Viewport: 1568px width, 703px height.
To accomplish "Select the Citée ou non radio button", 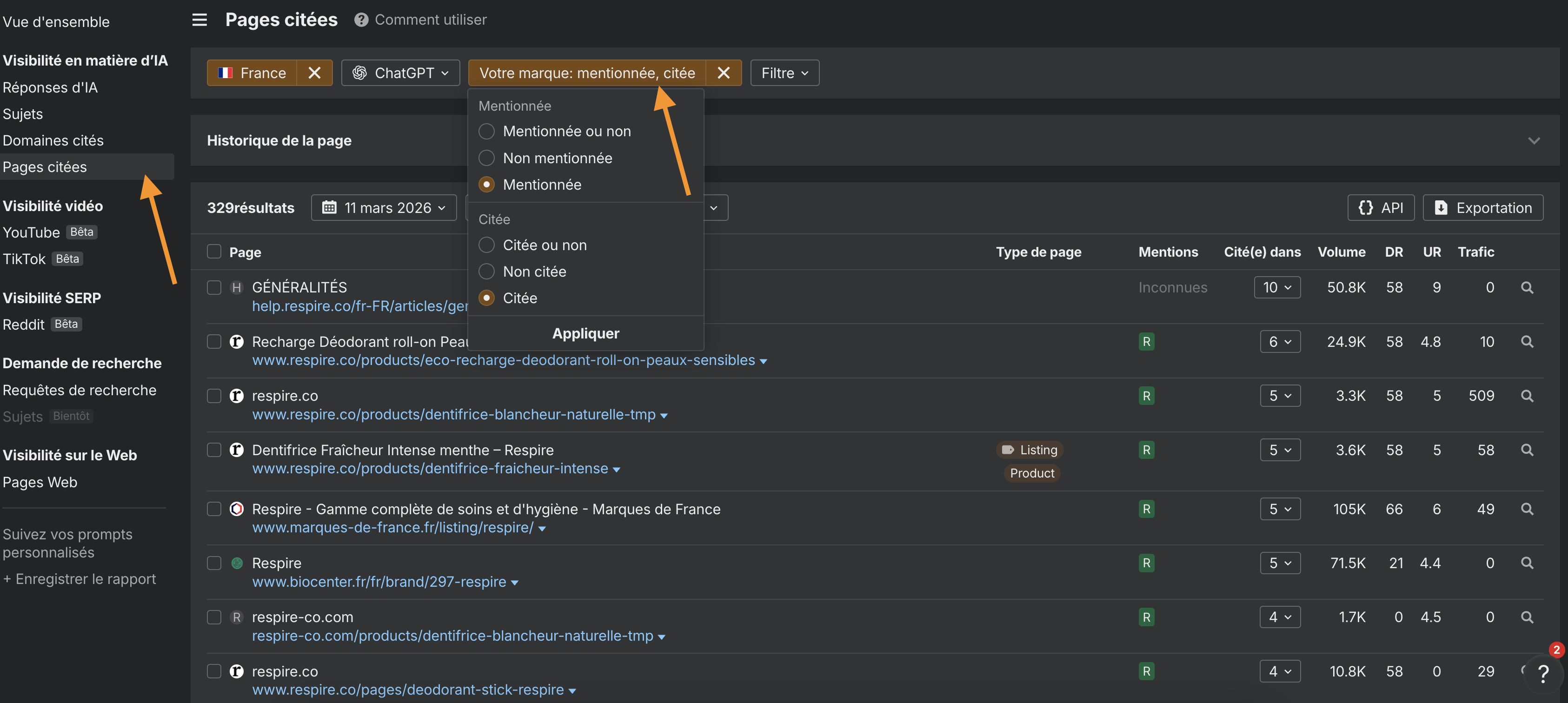I will [486, 245].
